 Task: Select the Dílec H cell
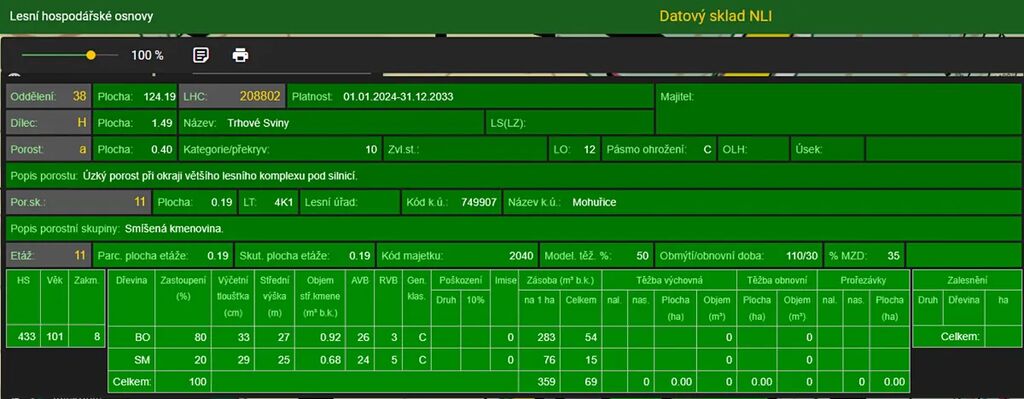(x=48, y=122)
